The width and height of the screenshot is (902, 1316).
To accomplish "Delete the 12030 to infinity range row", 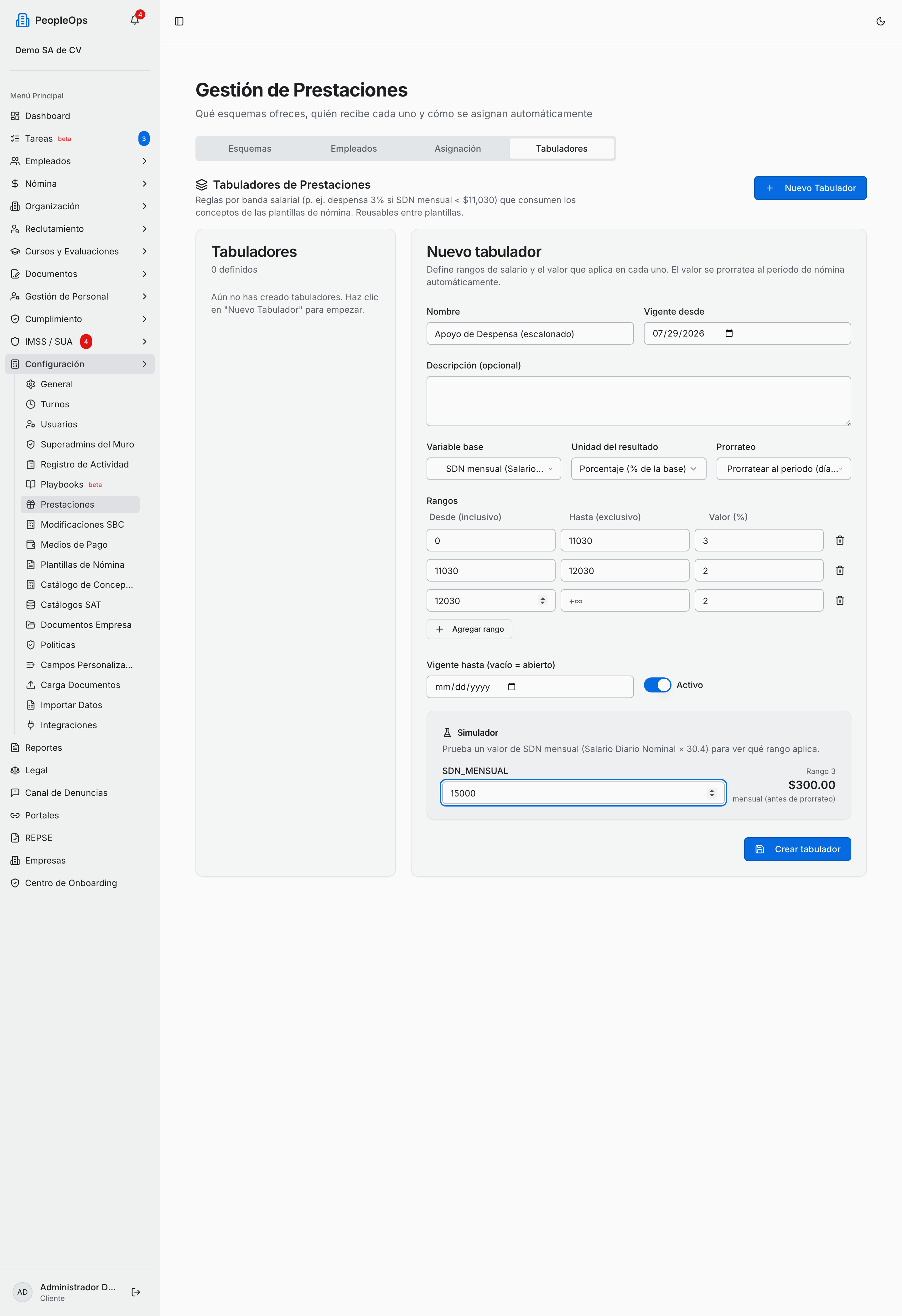I will click(x=840, y=600).
